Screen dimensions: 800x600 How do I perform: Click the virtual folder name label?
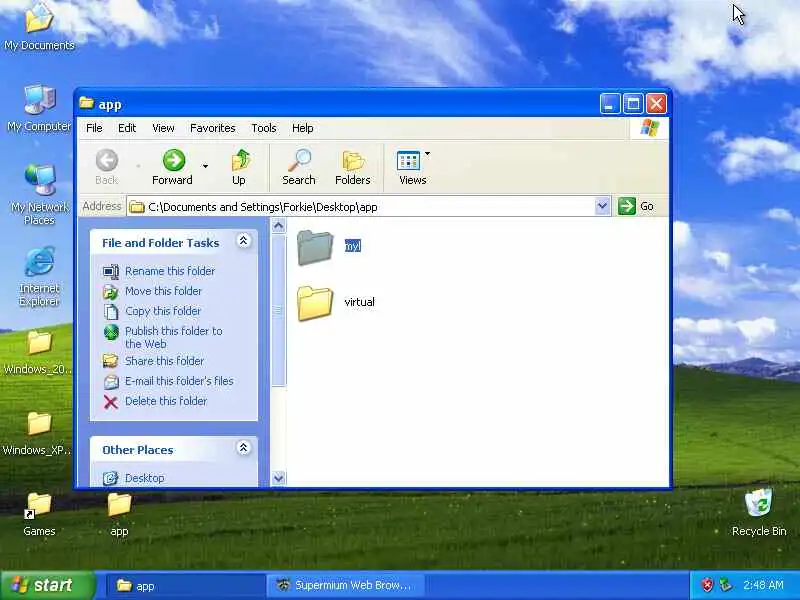(x=359, y=302)
